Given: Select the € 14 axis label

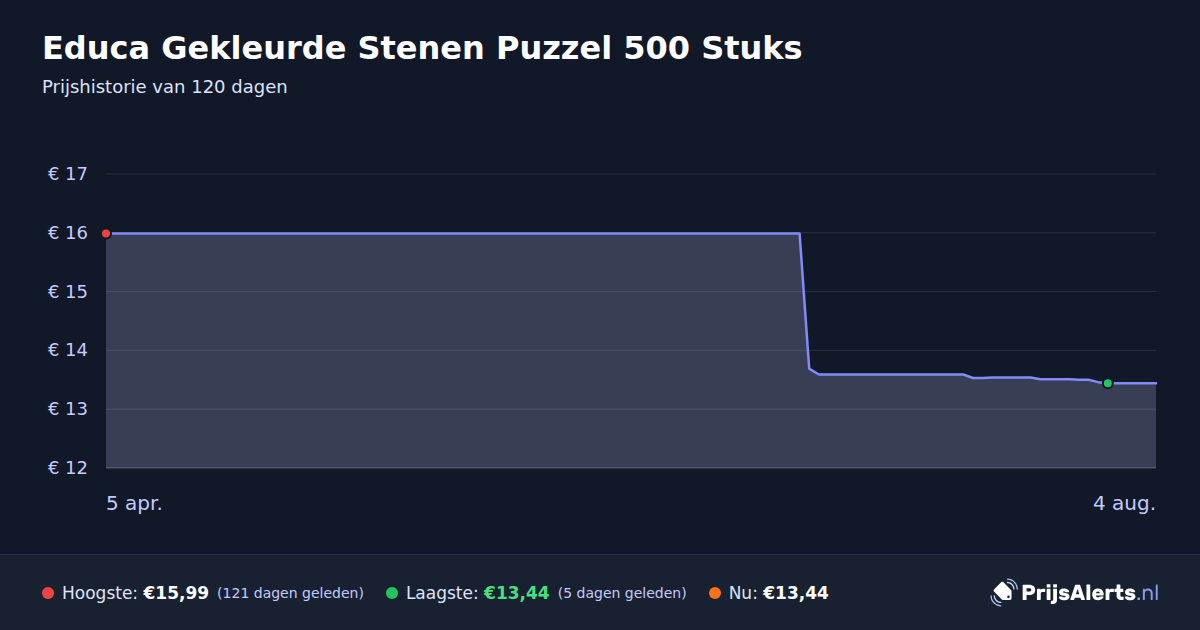Looking at the screenshot, I should [x=68, y=350].
